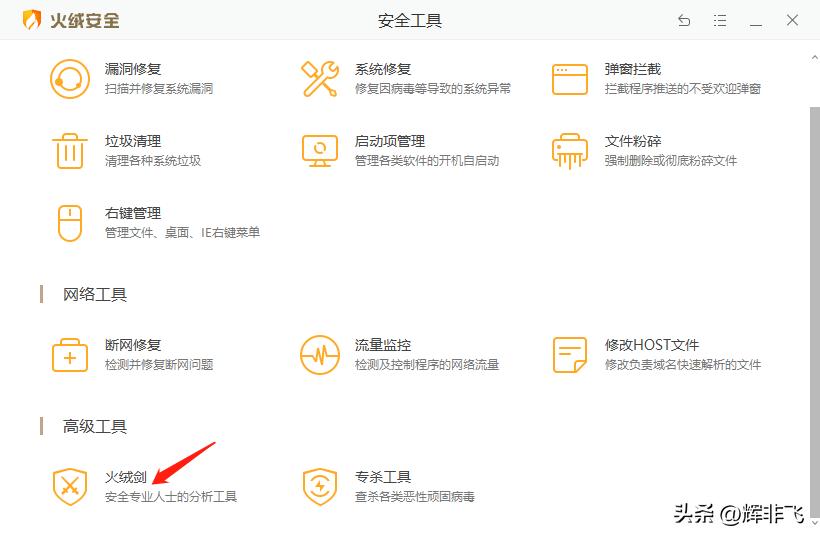Click the 漏洞修复 circular scan icon
This screenshot has height=540, width=820.
(x=70, y=79)
